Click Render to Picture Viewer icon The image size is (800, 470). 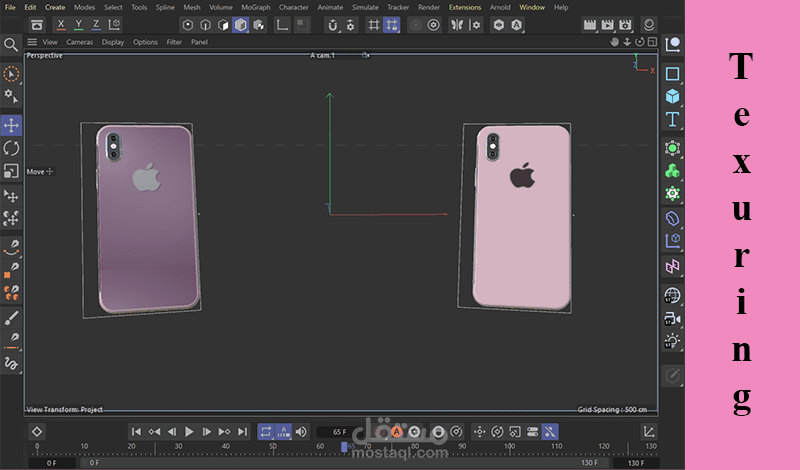click(x=607, y=24)
